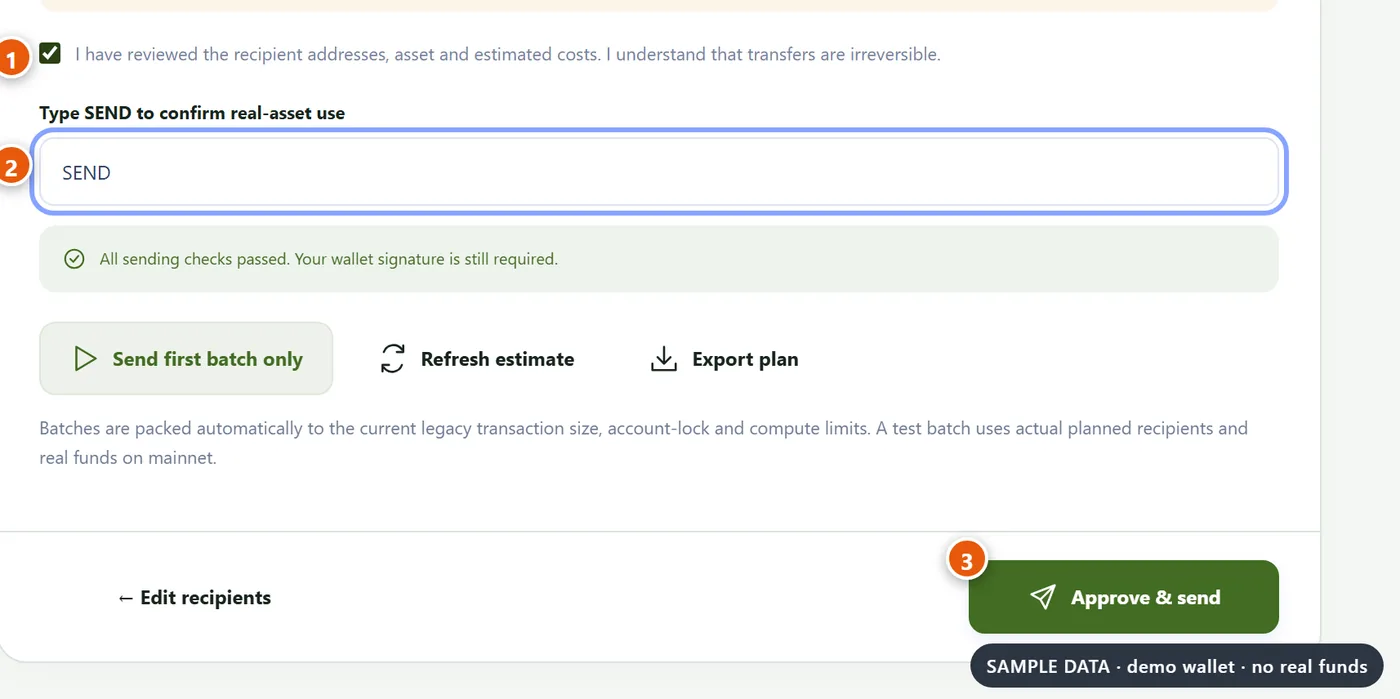The image size is (1400, 699).
Task: Click the 'I have reviewed the recipient addresses' text
Action: click(x=508, y=54)
